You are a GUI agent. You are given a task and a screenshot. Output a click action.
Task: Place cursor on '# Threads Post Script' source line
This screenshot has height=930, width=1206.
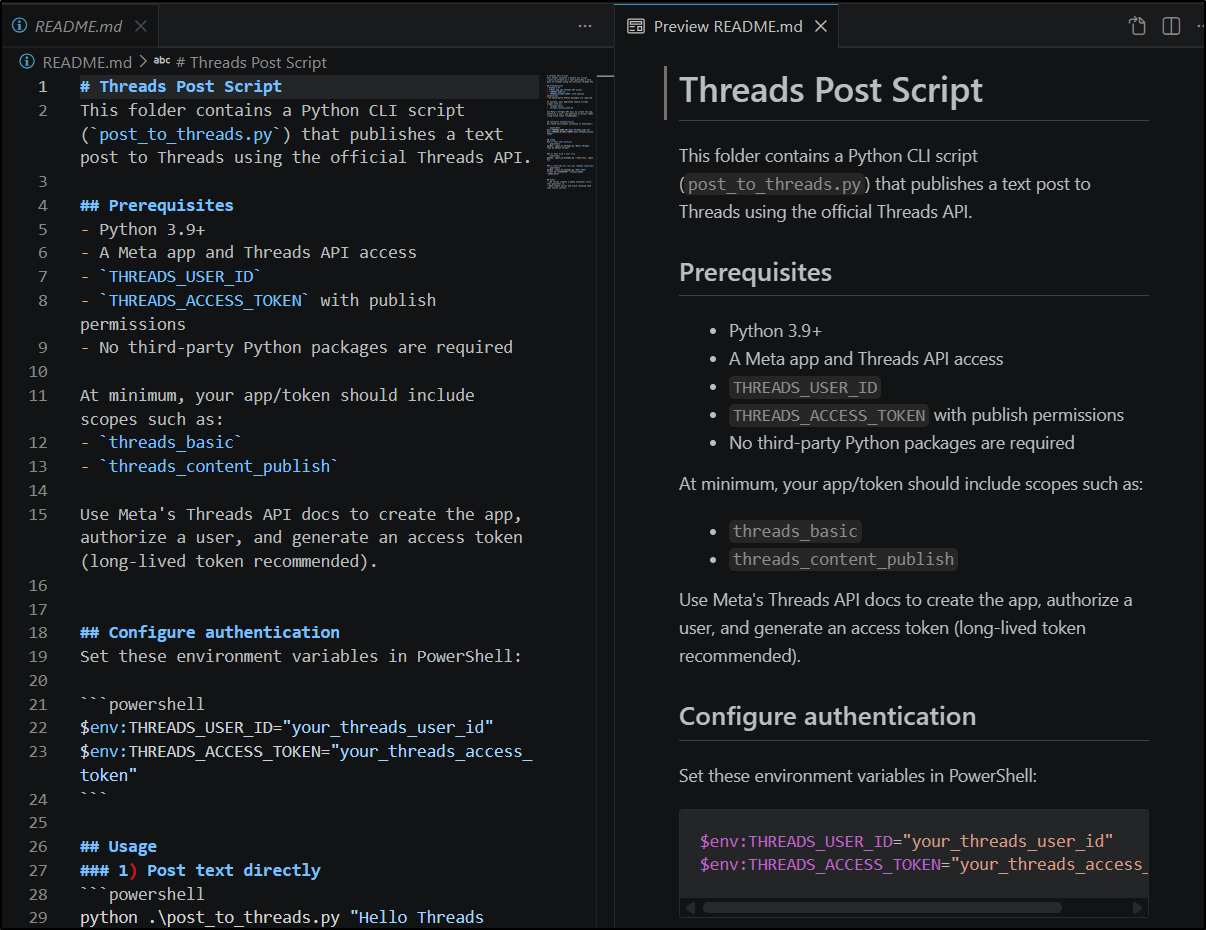tap(181, 86)
